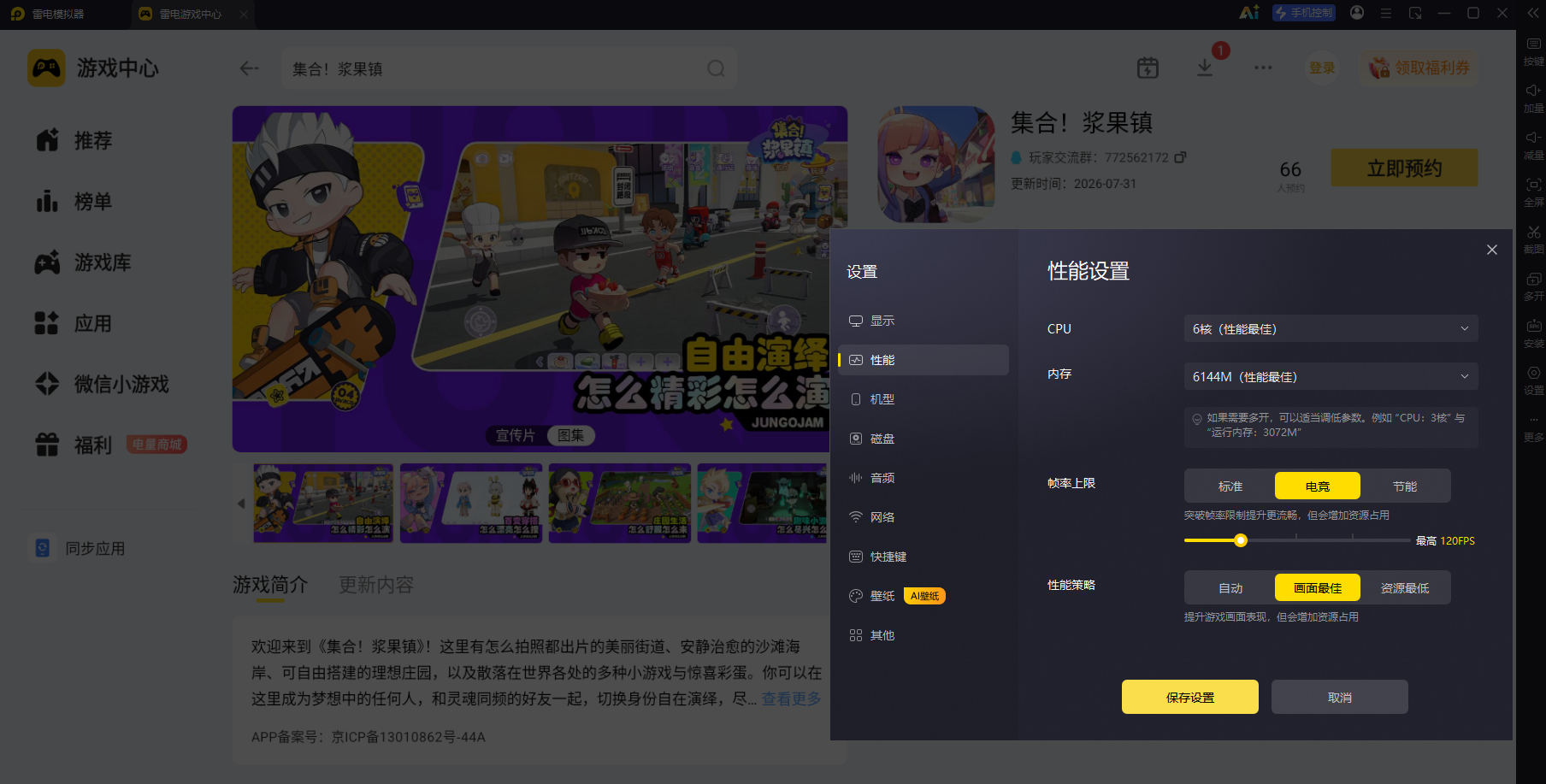Expand the 内存 memory dropdown
This screenshot has height=784, width=1546.
click(1331, 376)
